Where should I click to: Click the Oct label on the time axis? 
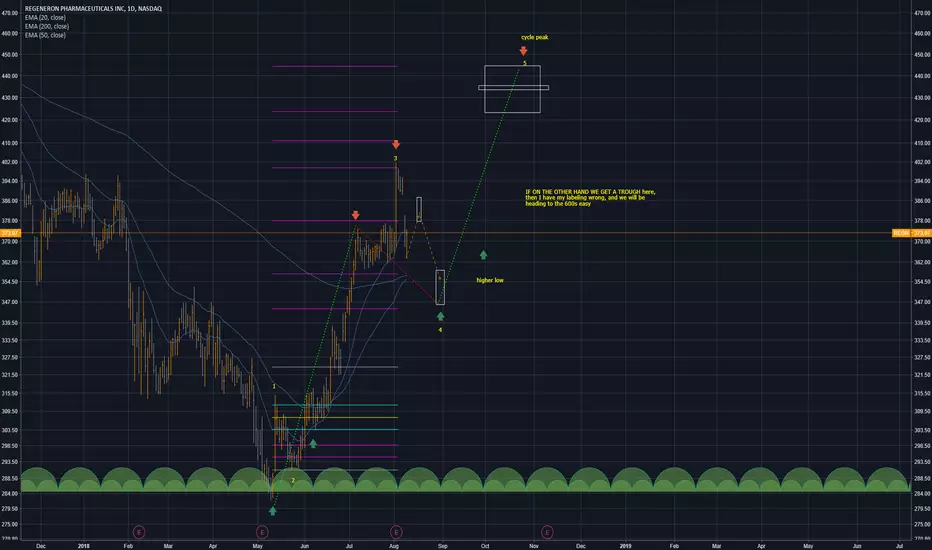tap(485, 546)
